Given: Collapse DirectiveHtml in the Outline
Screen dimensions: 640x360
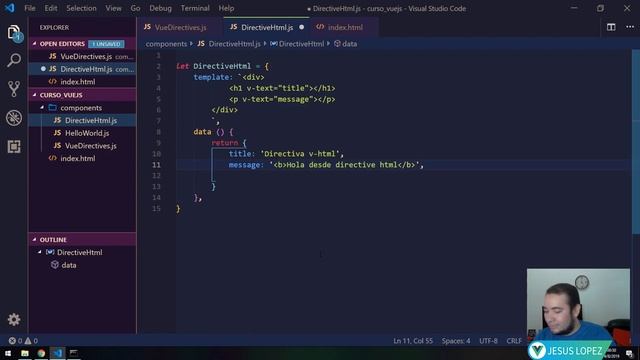Looking at the screenshot, I should (40, 252).
